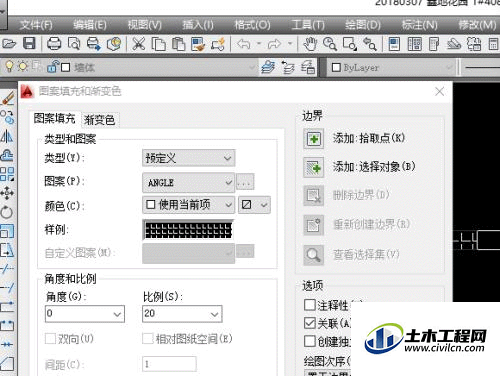Select the Pan hand tool
This screenshot has width=500, height=376.
pos(310,44)
